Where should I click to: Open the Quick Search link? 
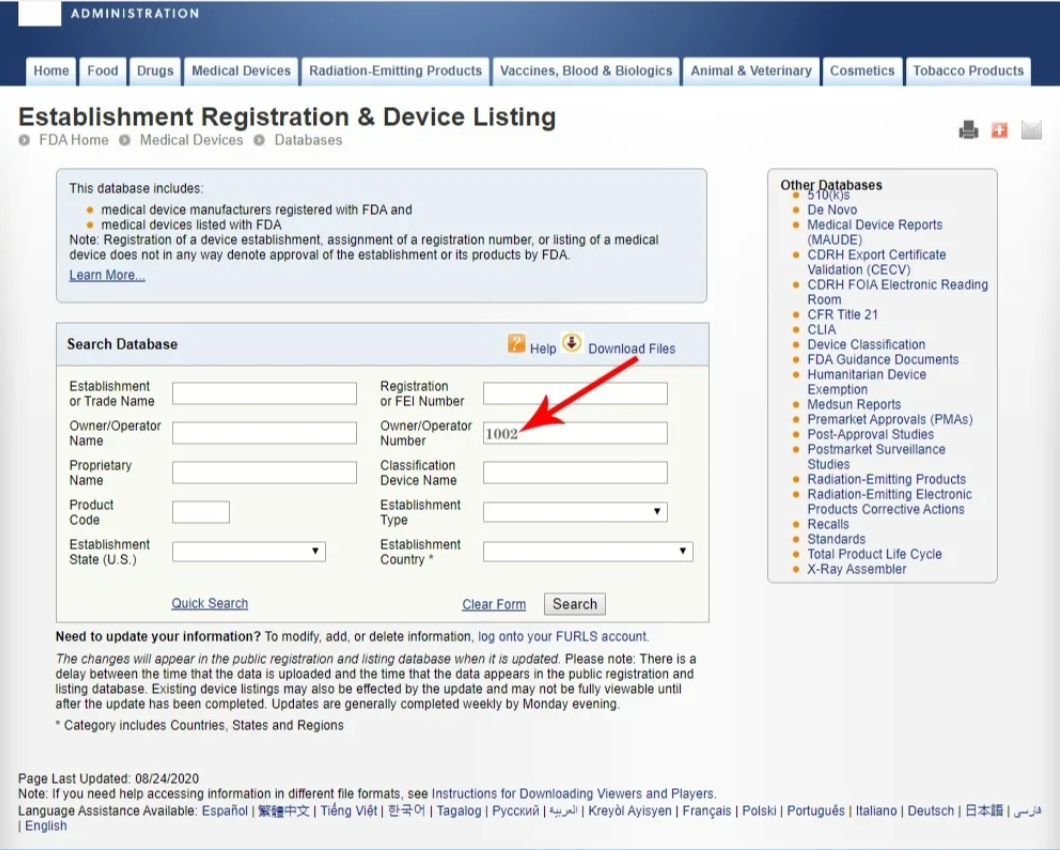coord(210,603)
